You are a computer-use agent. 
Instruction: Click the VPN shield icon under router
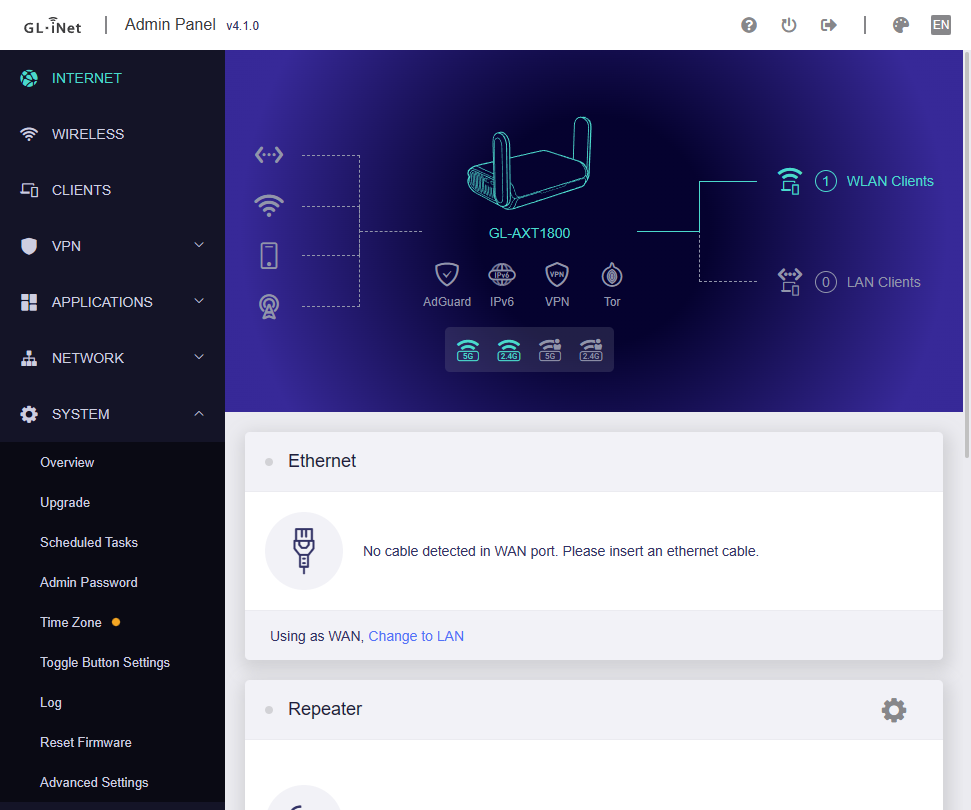[557, 274]
